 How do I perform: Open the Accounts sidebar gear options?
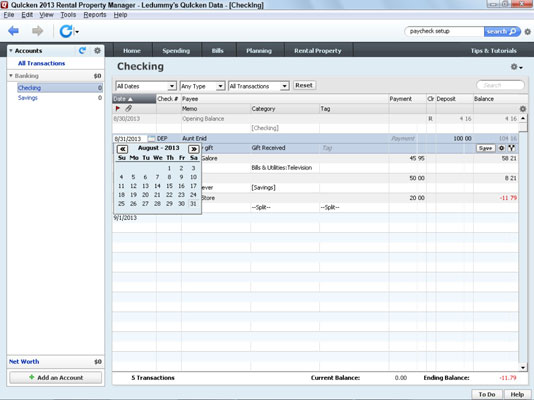(97, 50)
